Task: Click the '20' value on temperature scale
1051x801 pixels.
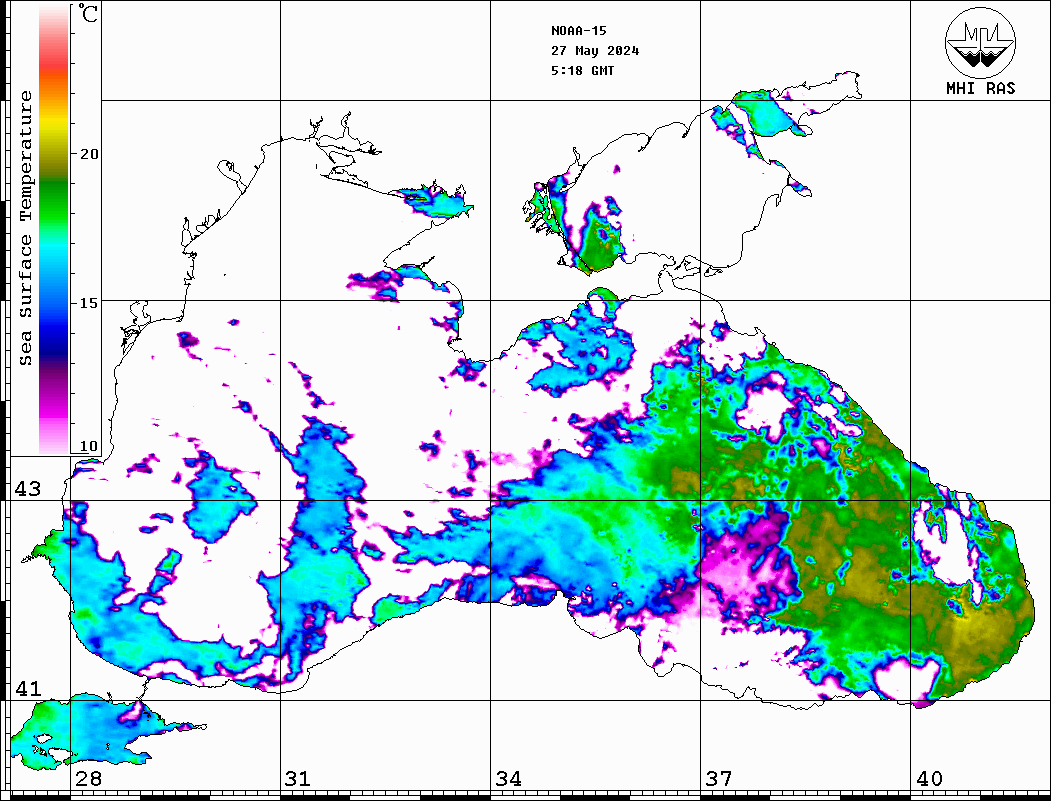Action: coord(88,154)
